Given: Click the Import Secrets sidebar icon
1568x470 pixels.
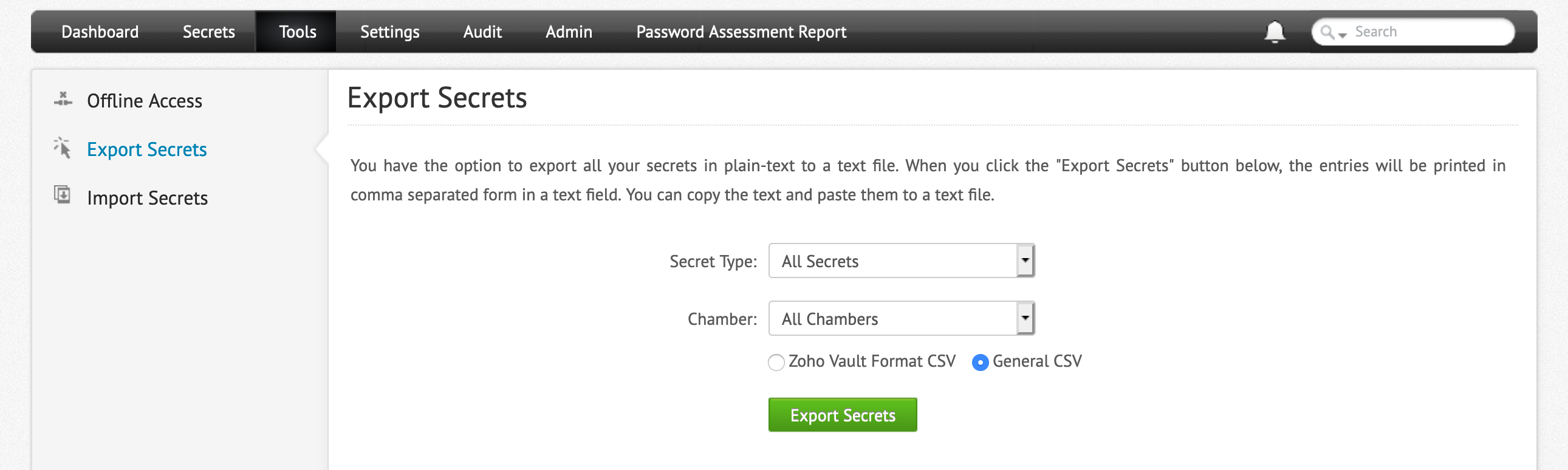Looking at the screenshot, I should click(x=63, y=195).
